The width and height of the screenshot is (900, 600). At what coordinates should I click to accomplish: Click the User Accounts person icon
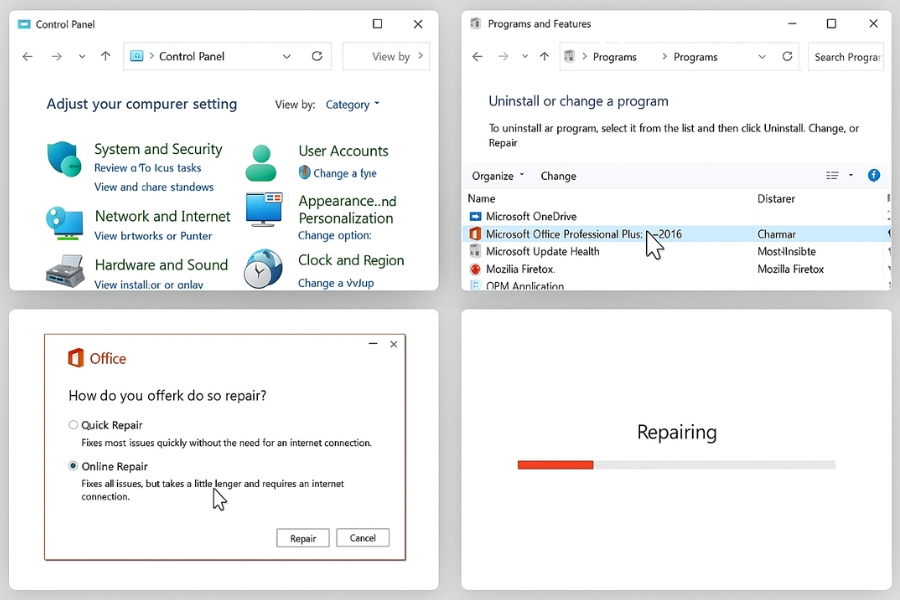click(262, 162)
